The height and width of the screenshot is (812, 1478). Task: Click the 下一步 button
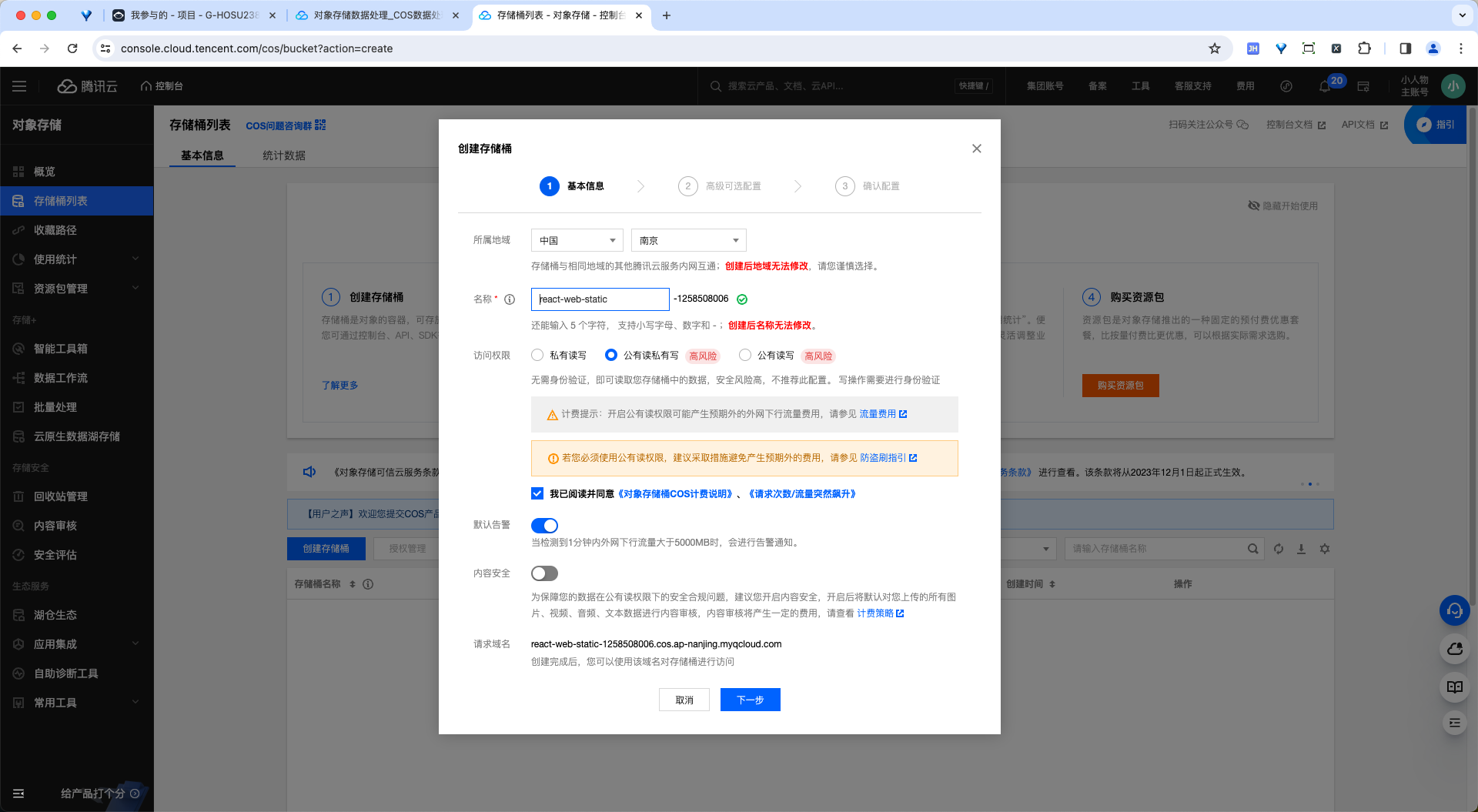coord(751,700)
